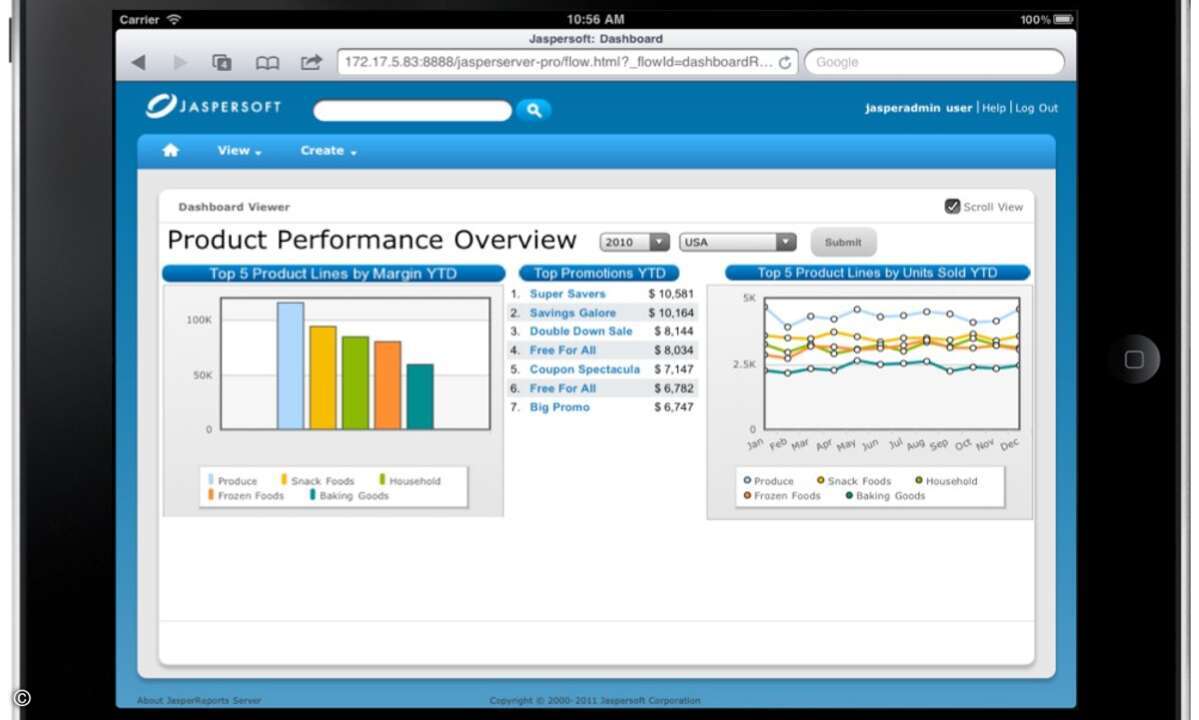Click Household marker in line chart legend

919,480
